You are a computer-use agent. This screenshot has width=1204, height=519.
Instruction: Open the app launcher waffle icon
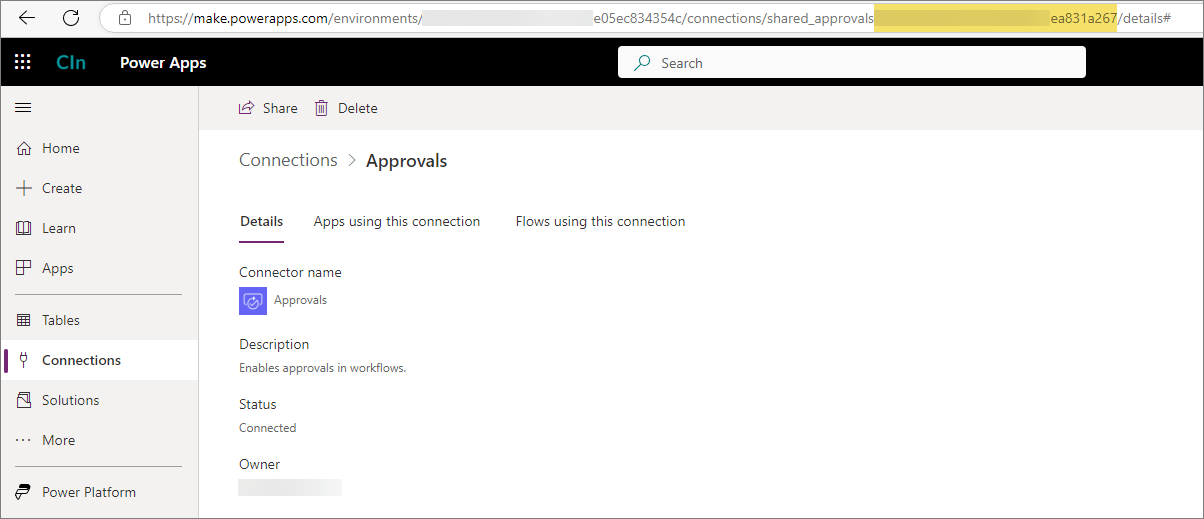(23, 62)
